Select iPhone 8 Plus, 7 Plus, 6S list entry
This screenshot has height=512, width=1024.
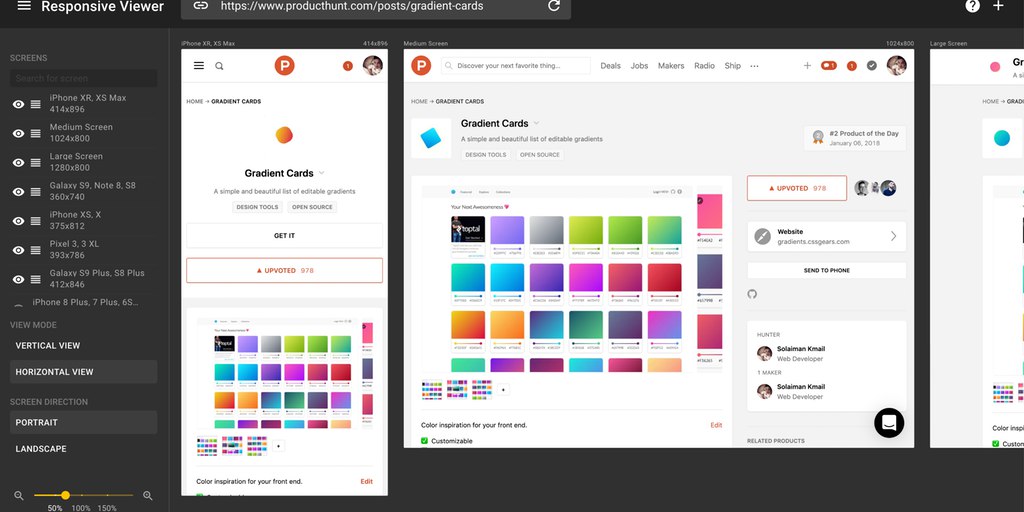85,302
